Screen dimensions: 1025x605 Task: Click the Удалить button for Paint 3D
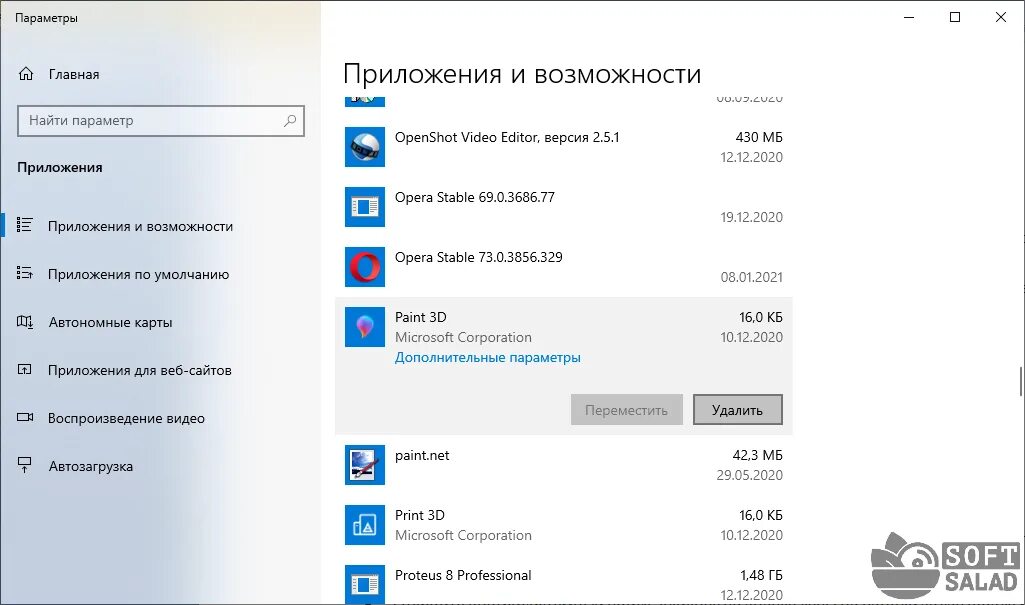point(737,410)
